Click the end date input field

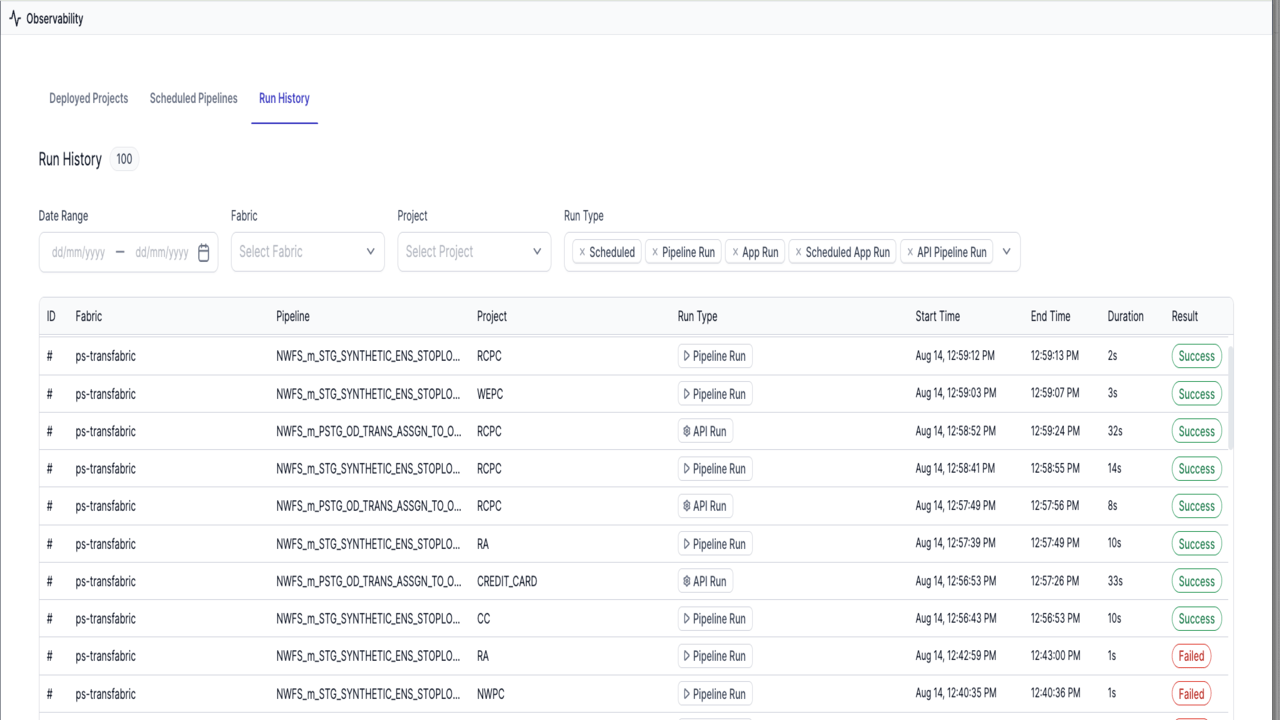point(162,253)
